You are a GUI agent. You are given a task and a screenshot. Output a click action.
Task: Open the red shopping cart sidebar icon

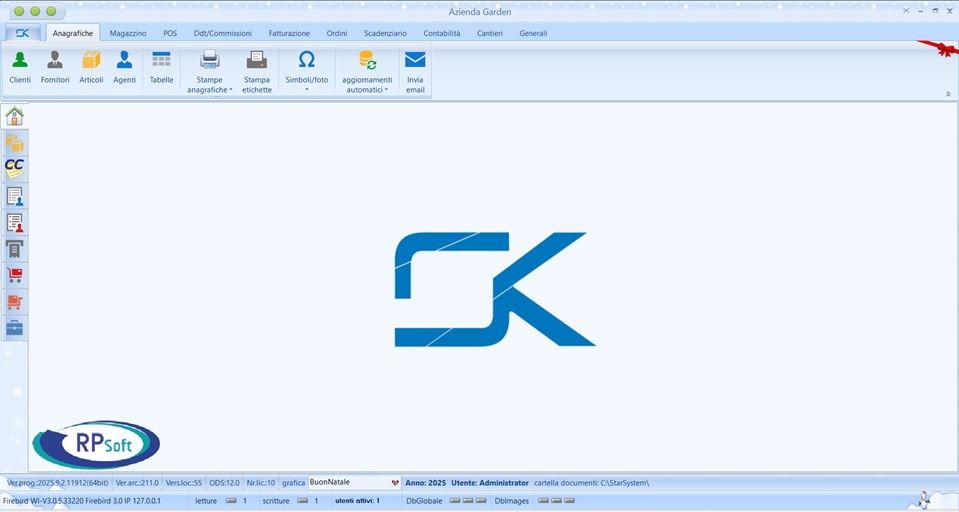coord(14,275)
